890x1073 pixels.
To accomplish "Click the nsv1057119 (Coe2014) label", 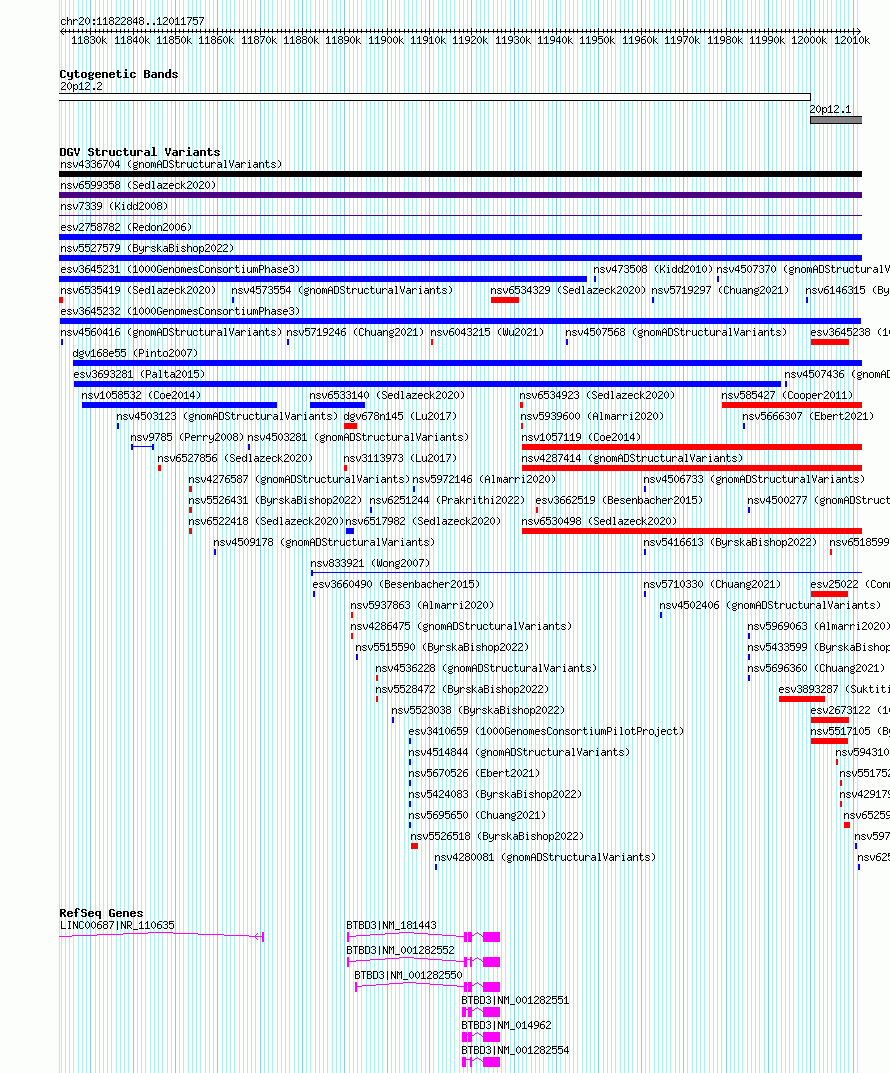I will tap(581, 437).
